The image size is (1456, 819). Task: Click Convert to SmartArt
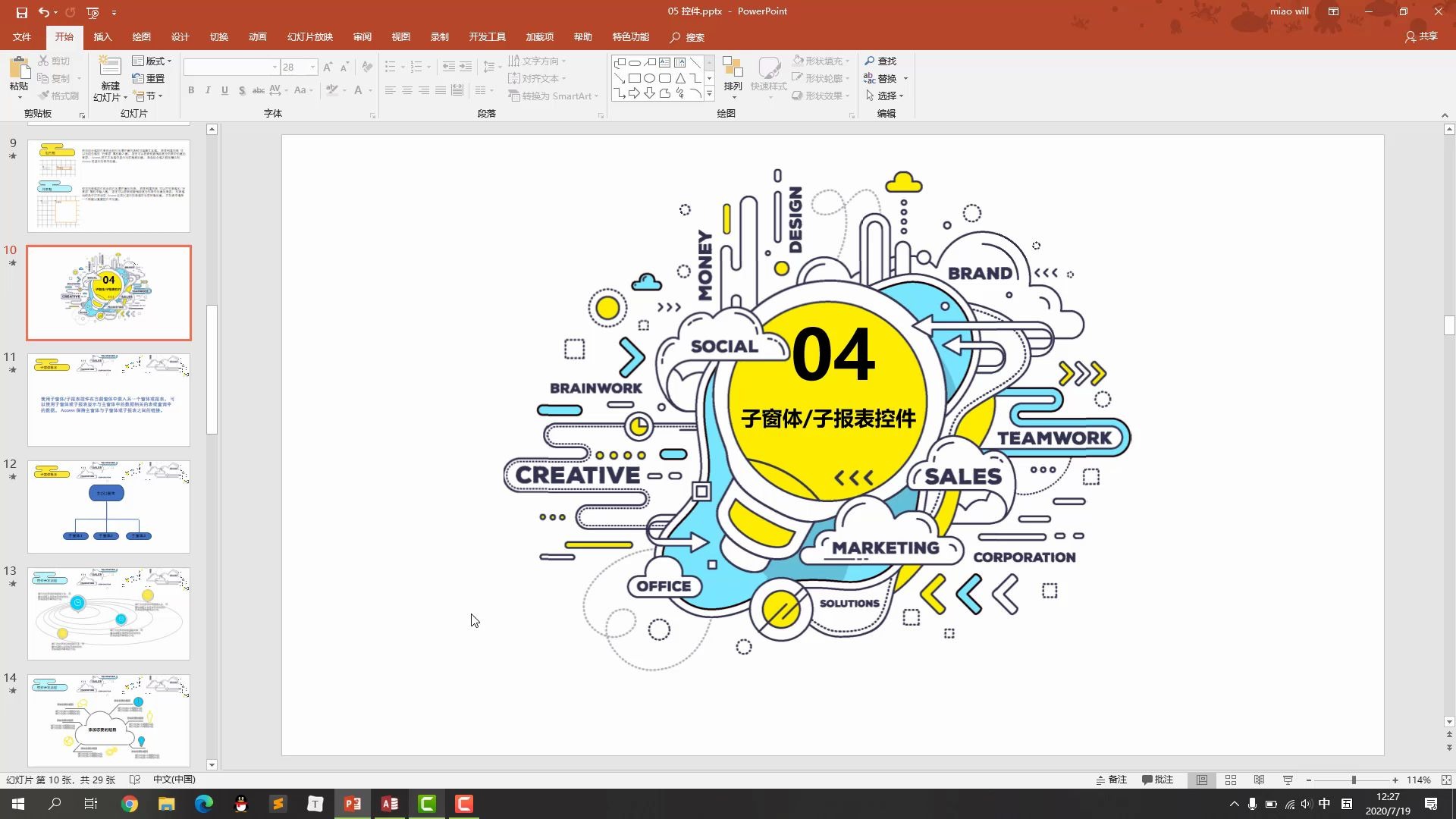point(553,96)
